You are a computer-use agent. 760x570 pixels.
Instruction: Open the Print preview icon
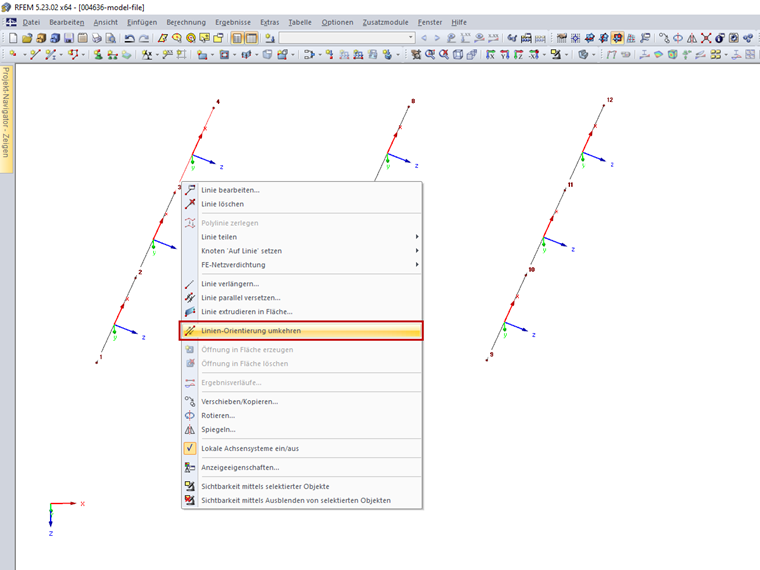coord(111,38)
